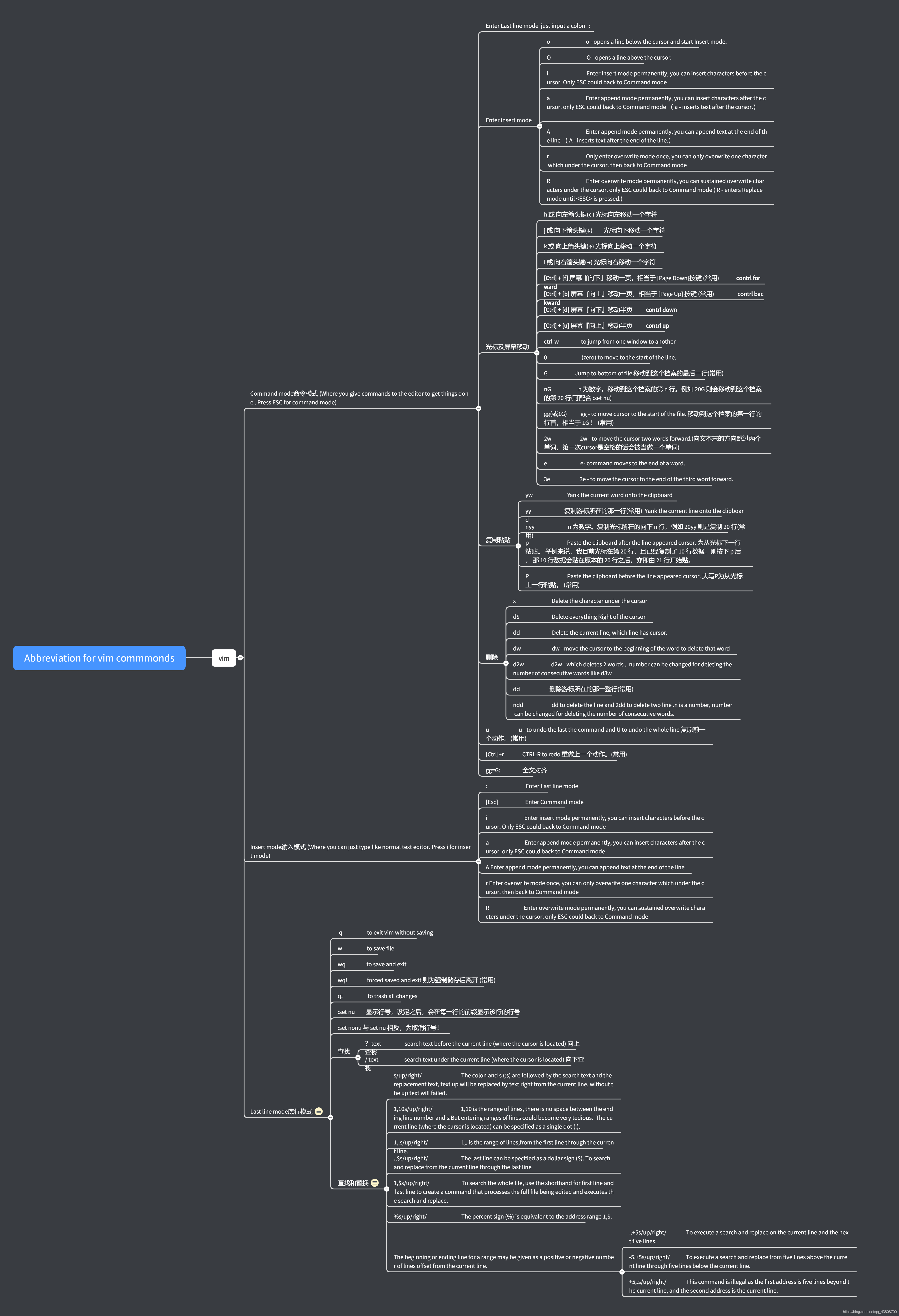The width and height of the screenshot is (899, 1316).
Task: Collapse the Enter insert mode branch
Action: tap(539, 126)
